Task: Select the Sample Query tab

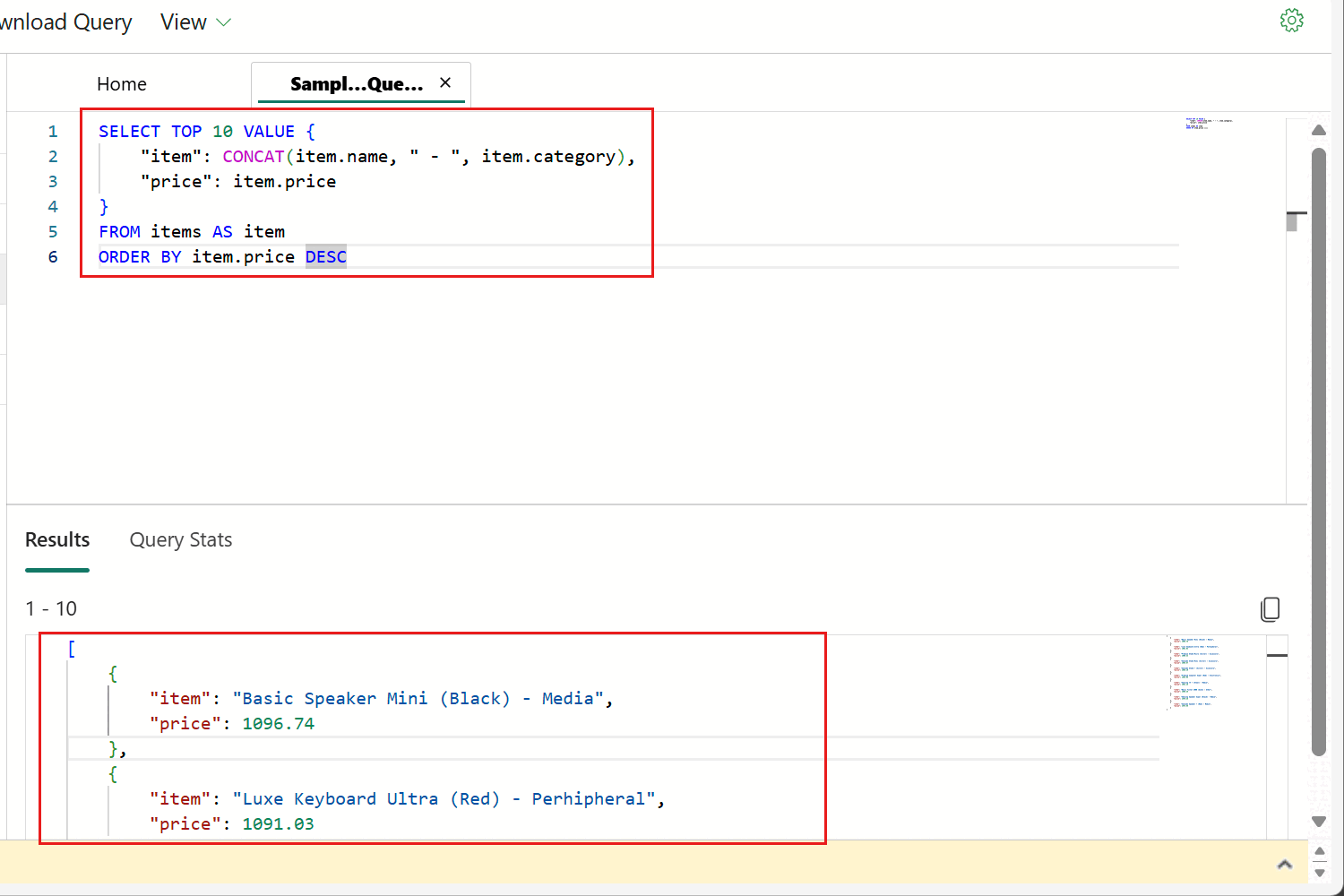Action: (x=356, y=84)
